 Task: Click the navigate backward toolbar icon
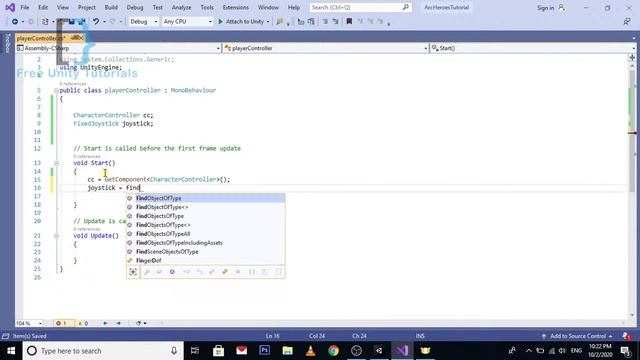pos(15,22)
